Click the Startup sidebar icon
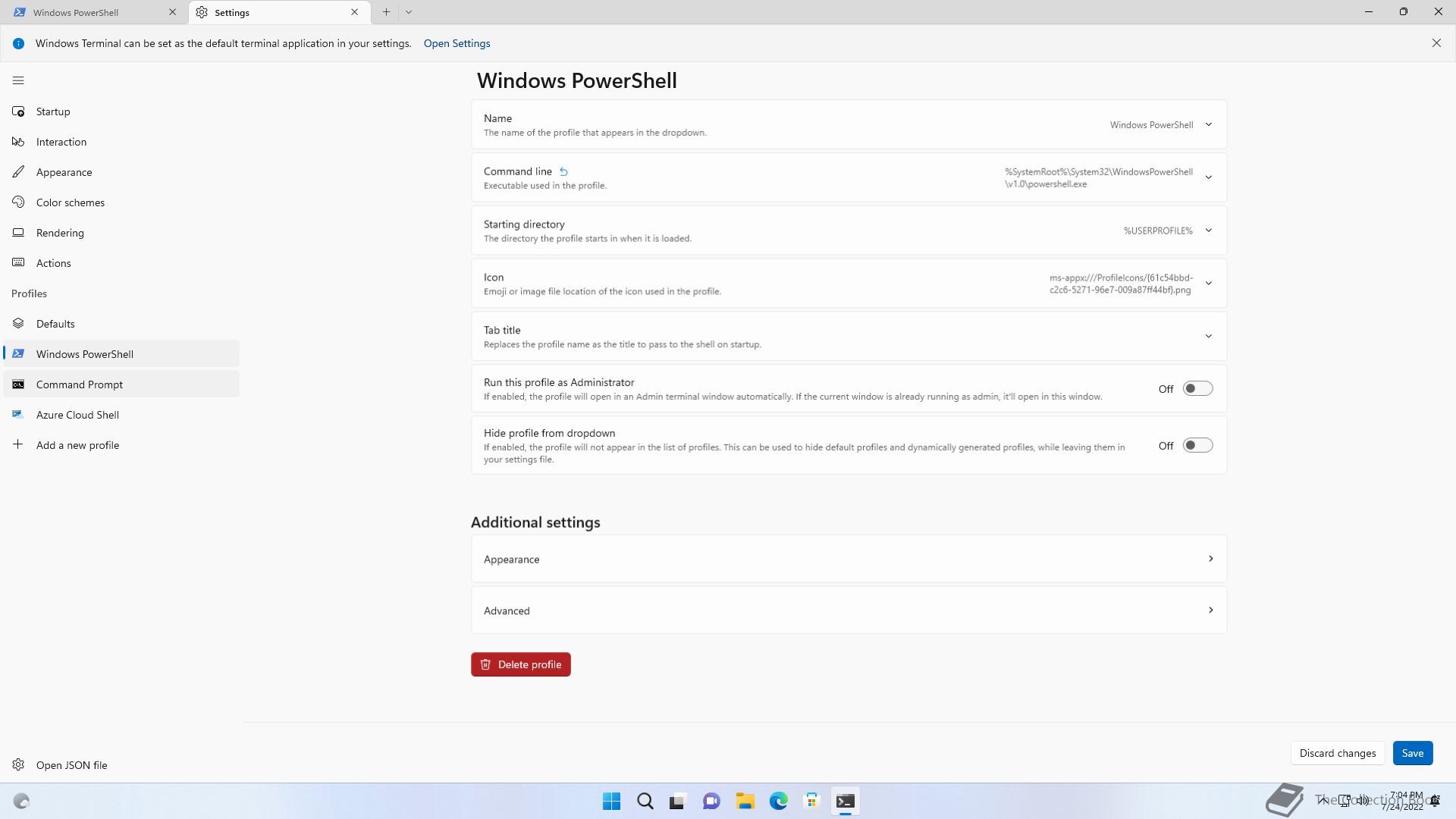The width and height of the screenshot is (1456, 819). [x=18, y=111]
